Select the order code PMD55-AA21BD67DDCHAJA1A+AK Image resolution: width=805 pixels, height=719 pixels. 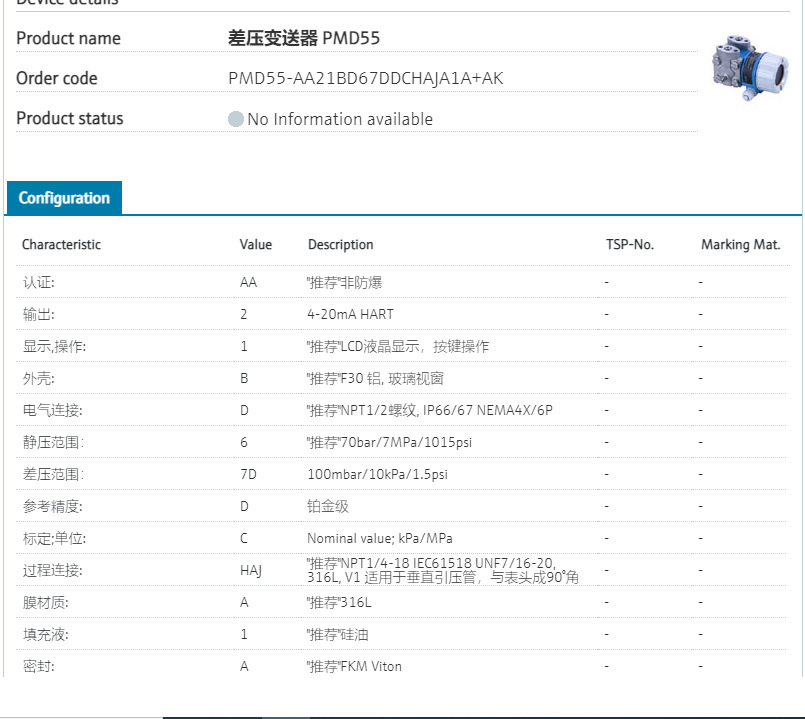tap(366, 78)
